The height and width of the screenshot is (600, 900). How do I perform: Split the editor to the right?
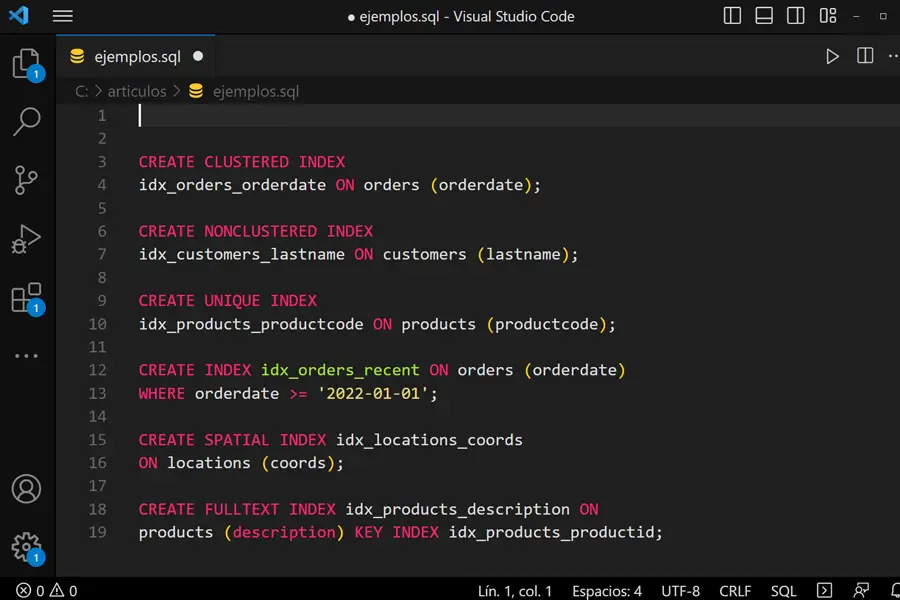coord(865,57)
